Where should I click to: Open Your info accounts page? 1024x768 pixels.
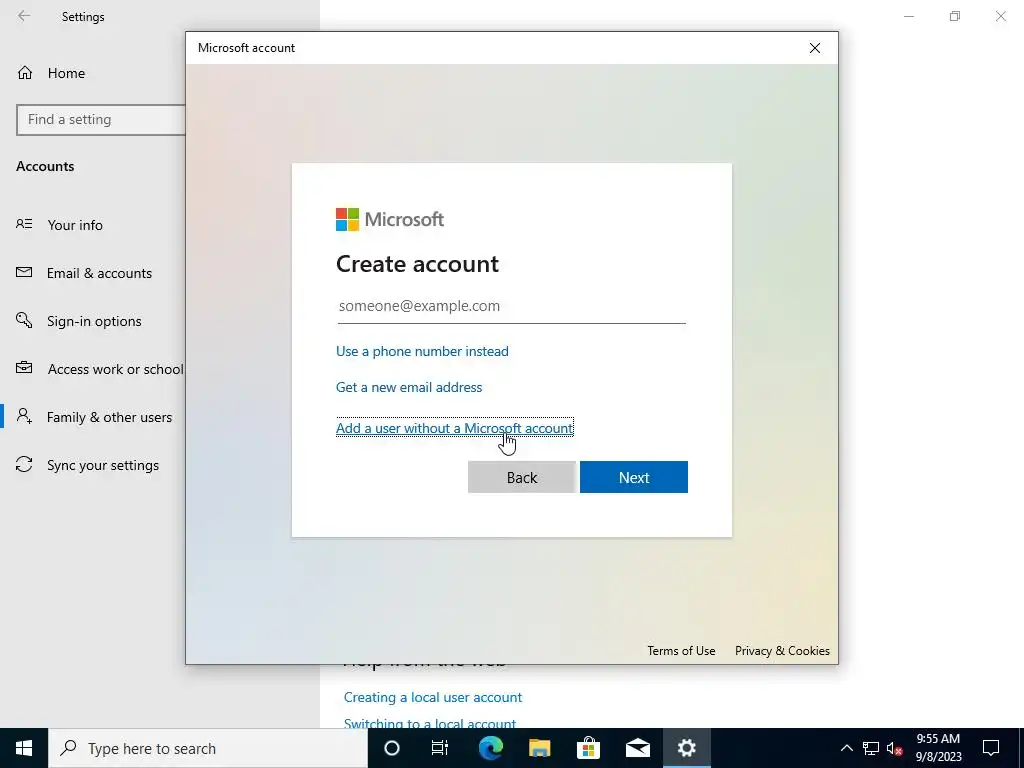click(x=75, y=225)
